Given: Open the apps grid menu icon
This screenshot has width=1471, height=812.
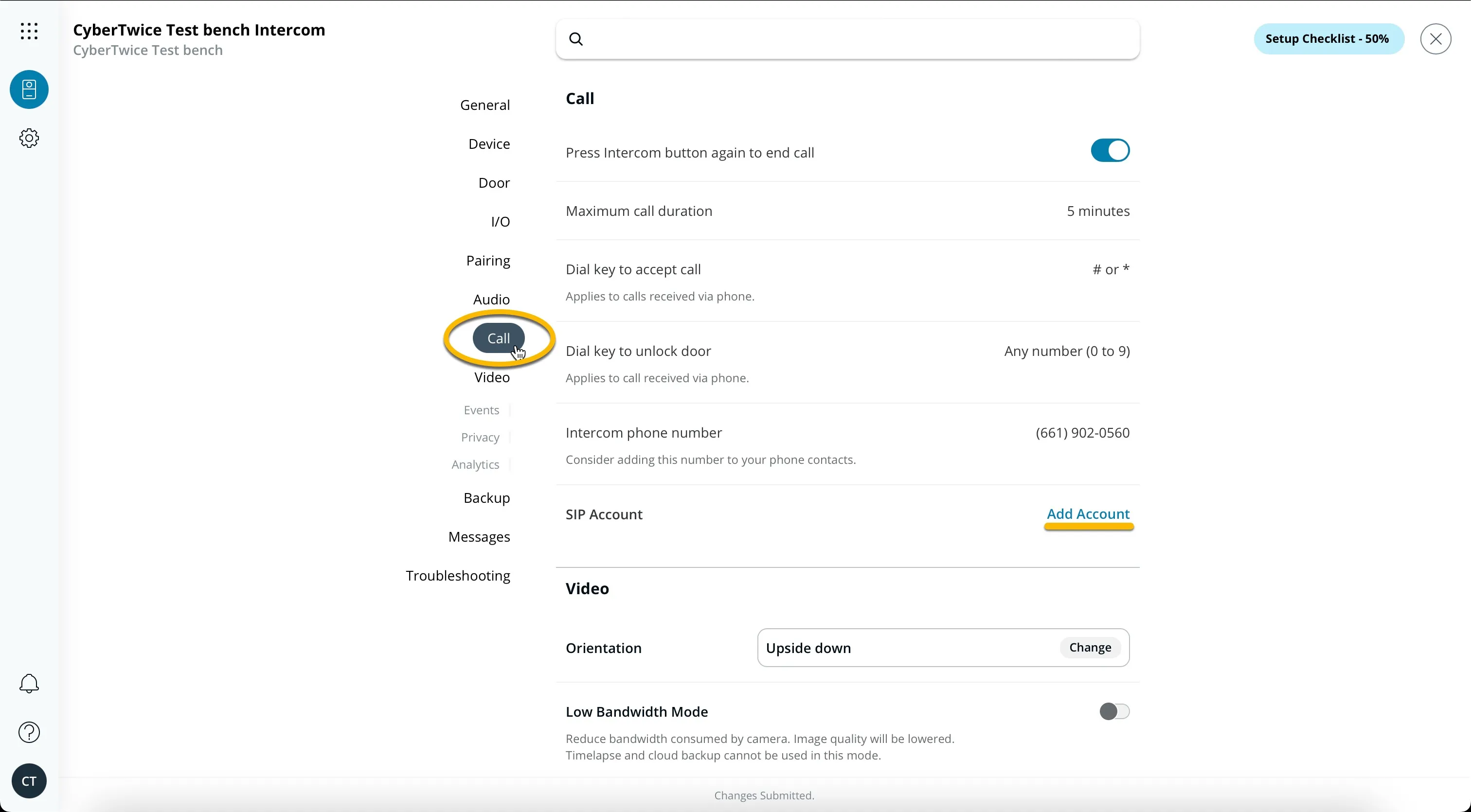Looking at the screenshot, I should [29, 32].
